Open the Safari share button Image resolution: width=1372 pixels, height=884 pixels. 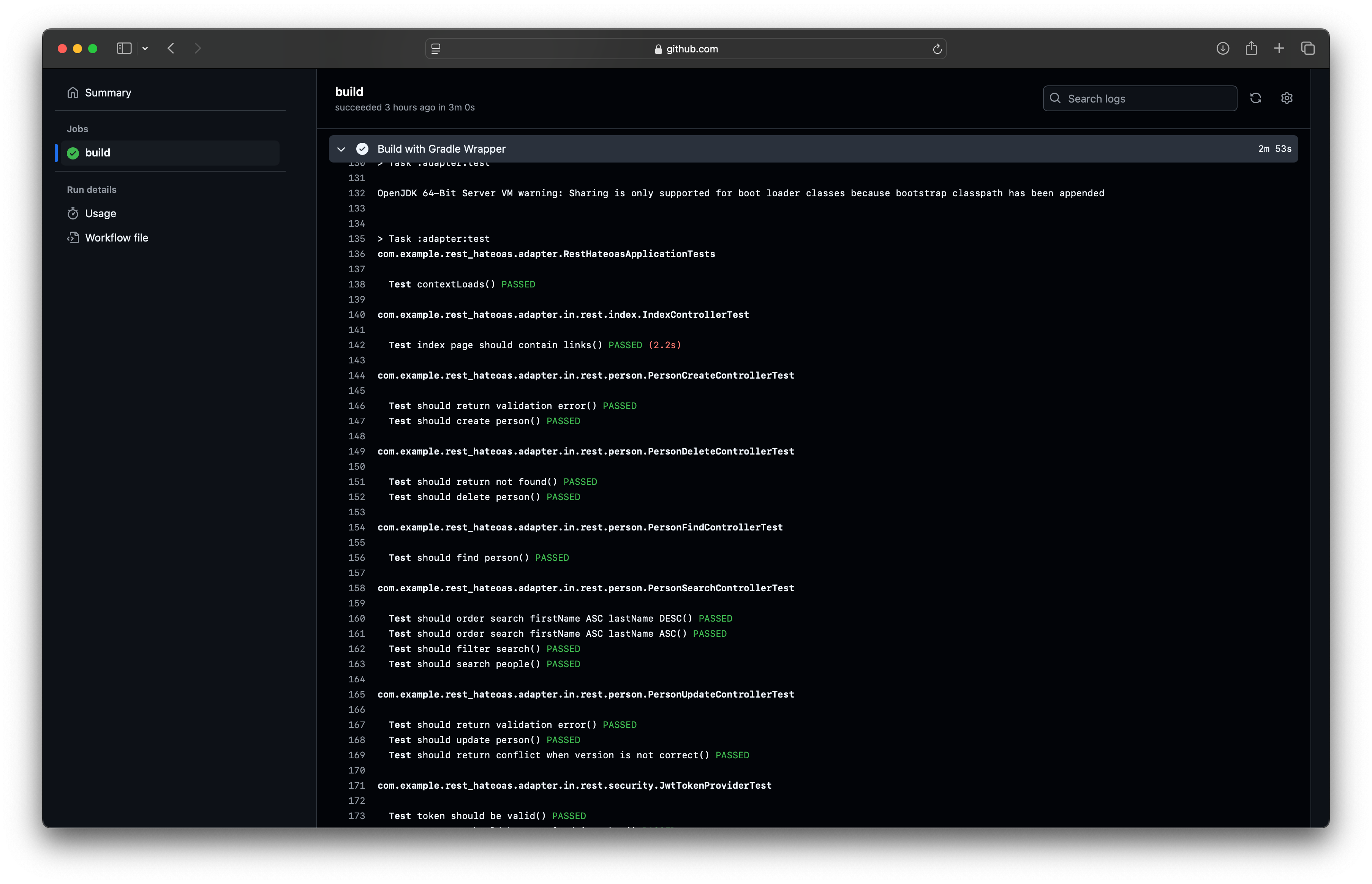[x=1252, y=48]
